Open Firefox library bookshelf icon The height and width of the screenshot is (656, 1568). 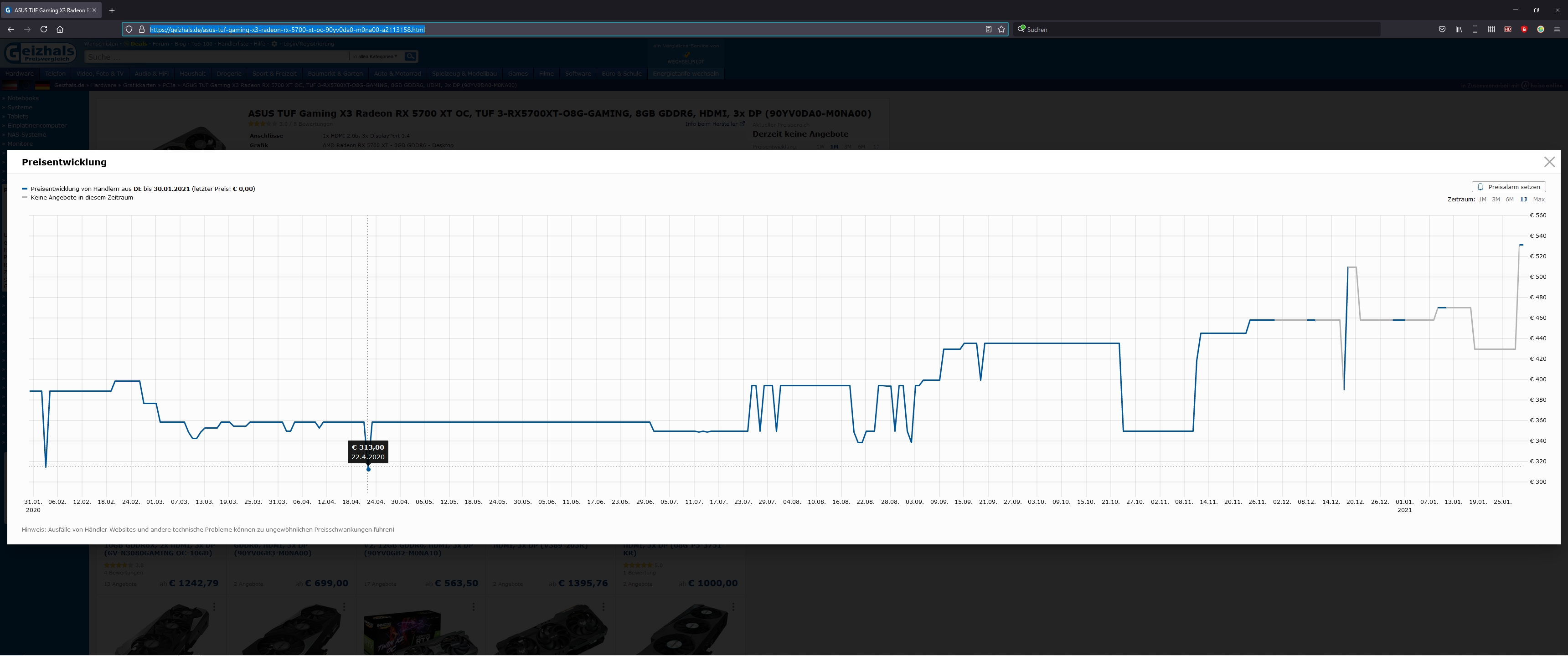tap(1459, 29)
